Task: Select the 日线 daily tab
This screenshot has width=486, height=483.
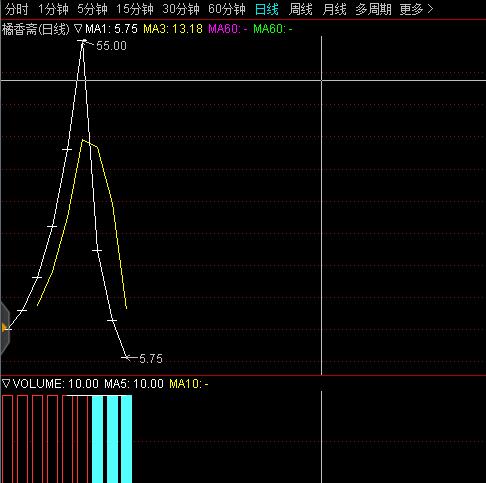Action: point(267,9)
